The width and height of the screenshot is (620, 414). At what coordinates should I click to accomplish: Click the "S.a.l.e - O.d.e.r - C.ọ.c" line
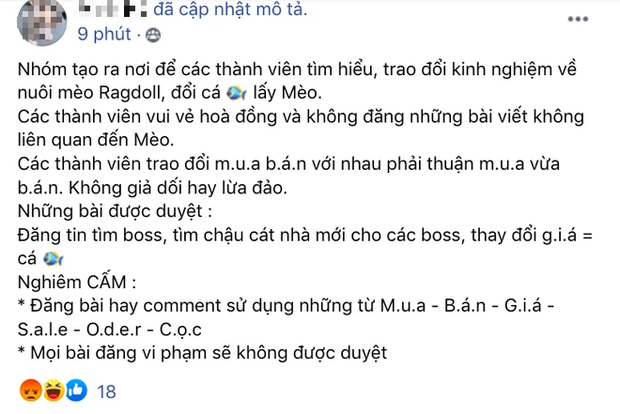pos(110,330)
